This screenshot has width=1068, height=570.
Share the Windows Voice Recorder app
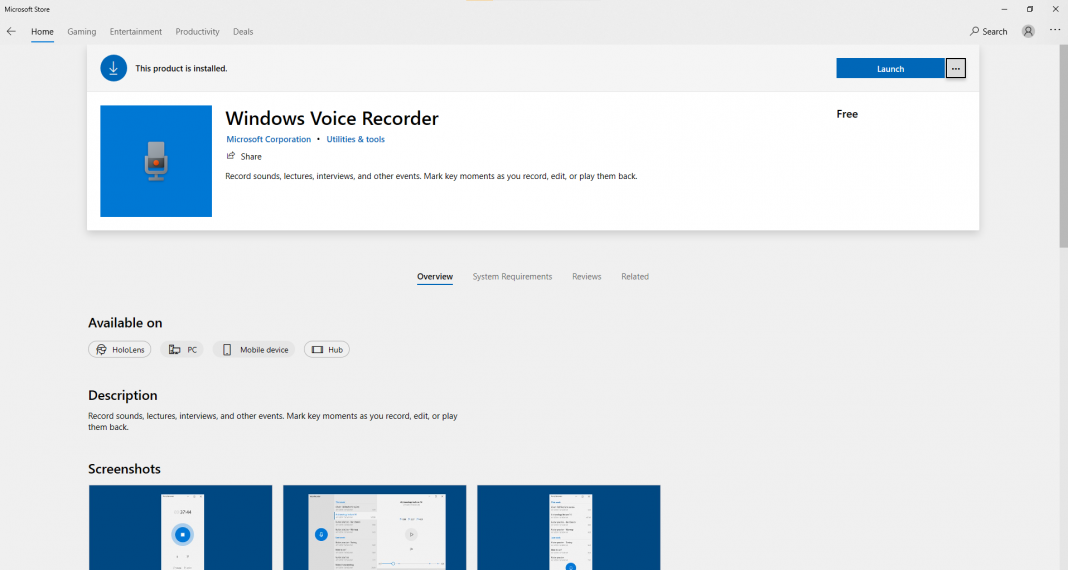pyautogui.click(x=244, y=157)
